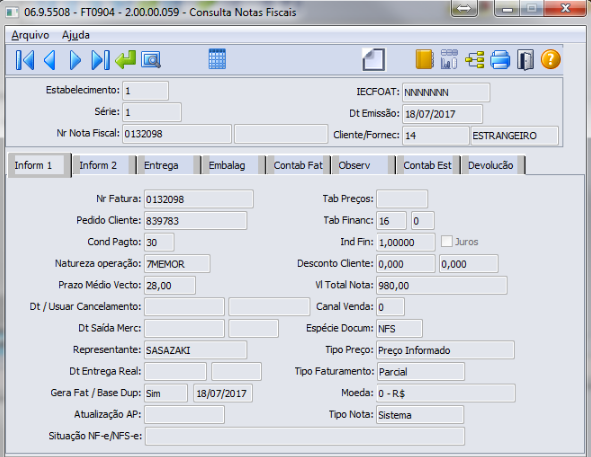Click the Natureza operação field 7MEMOR

click(x=177, y=264)
